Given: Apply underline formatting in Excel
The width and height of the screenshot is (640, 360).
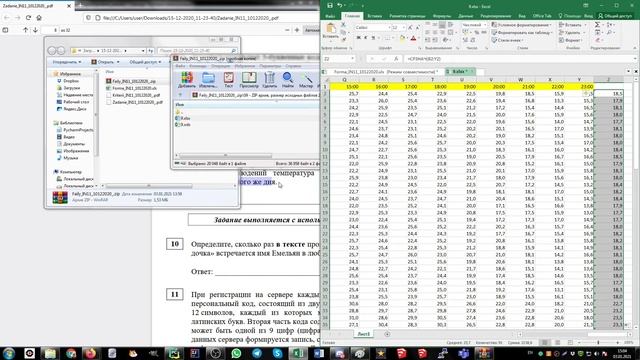Looking at the screenshot, I should click(373, 38).
